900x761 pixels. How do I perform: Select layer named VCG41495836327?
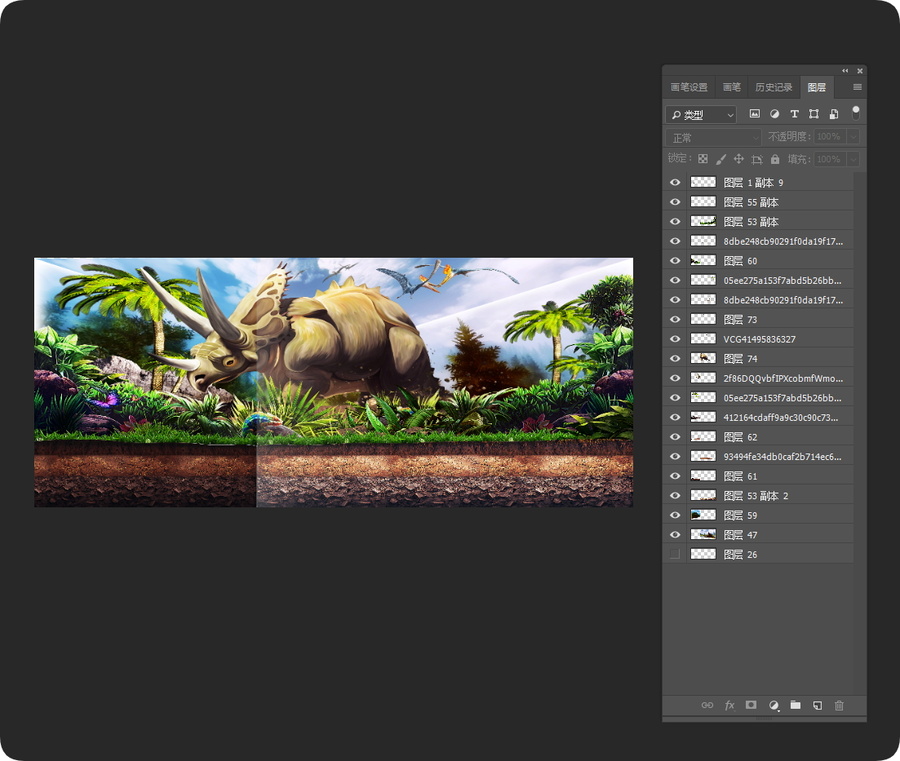pyautogui.click(x=759, y=339)
